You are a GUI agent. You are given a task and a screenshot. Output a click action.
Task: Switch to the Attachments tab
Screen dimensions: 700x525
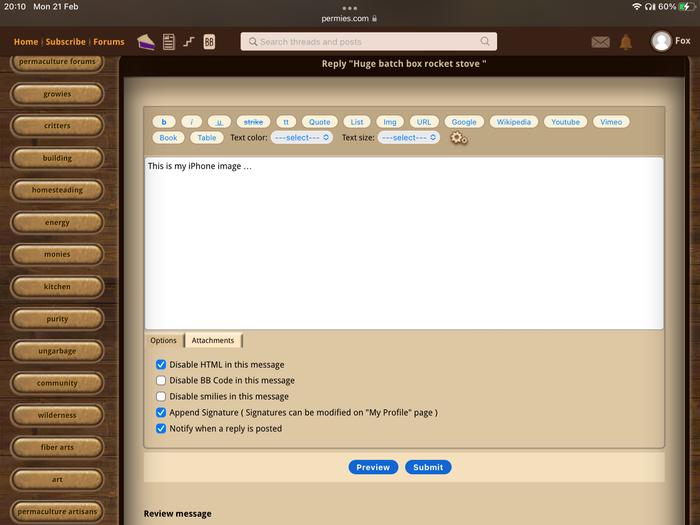tap(213, 341)
